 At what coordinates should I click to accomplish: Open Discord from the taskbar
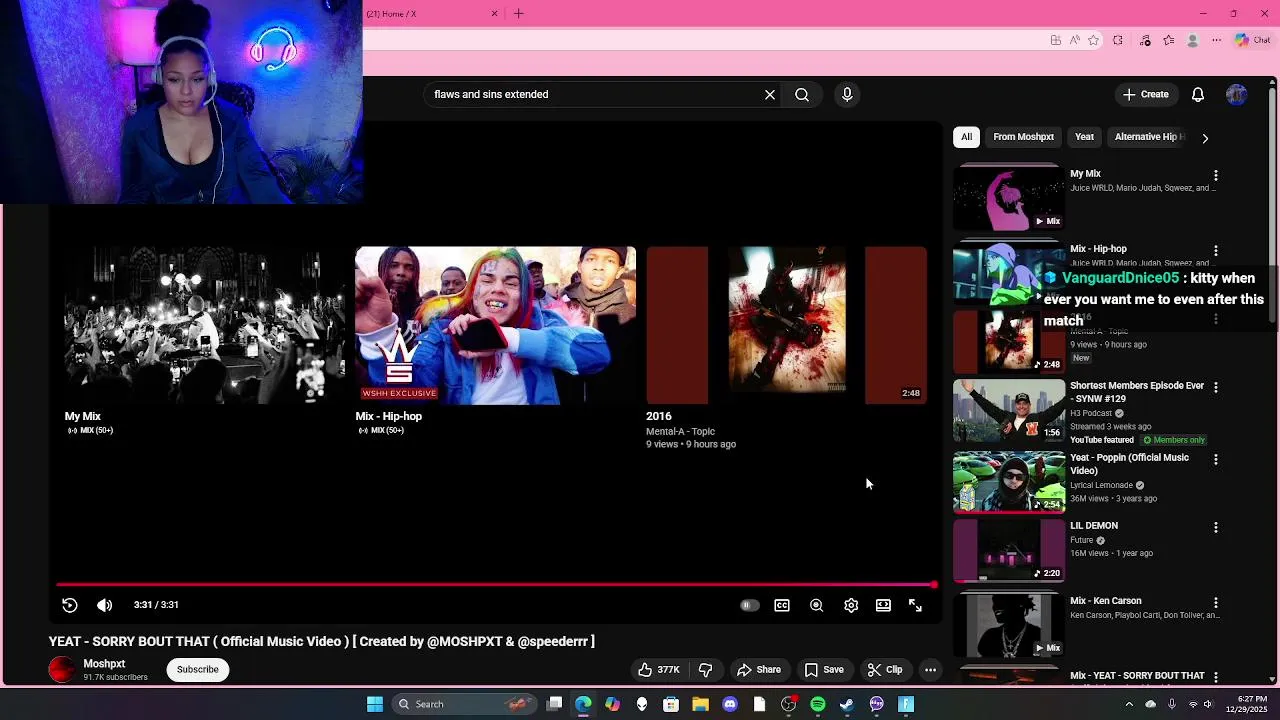pyautogui.click(x=730, y=704)
